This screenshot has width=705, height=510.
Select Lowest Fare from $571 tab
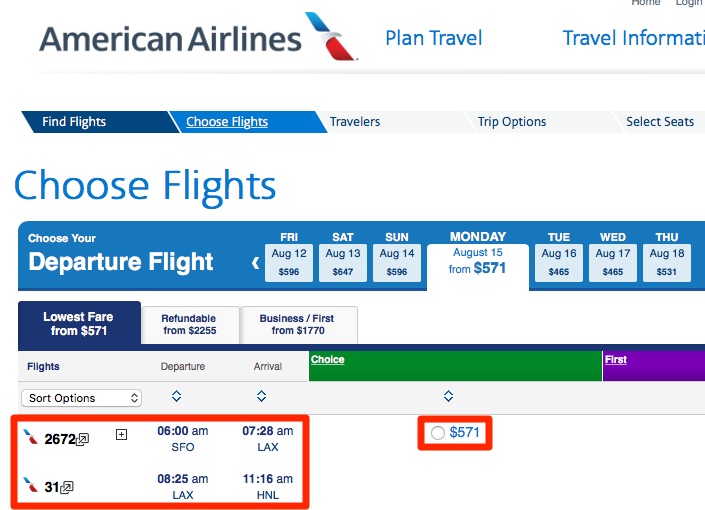(x=79, y=323)
